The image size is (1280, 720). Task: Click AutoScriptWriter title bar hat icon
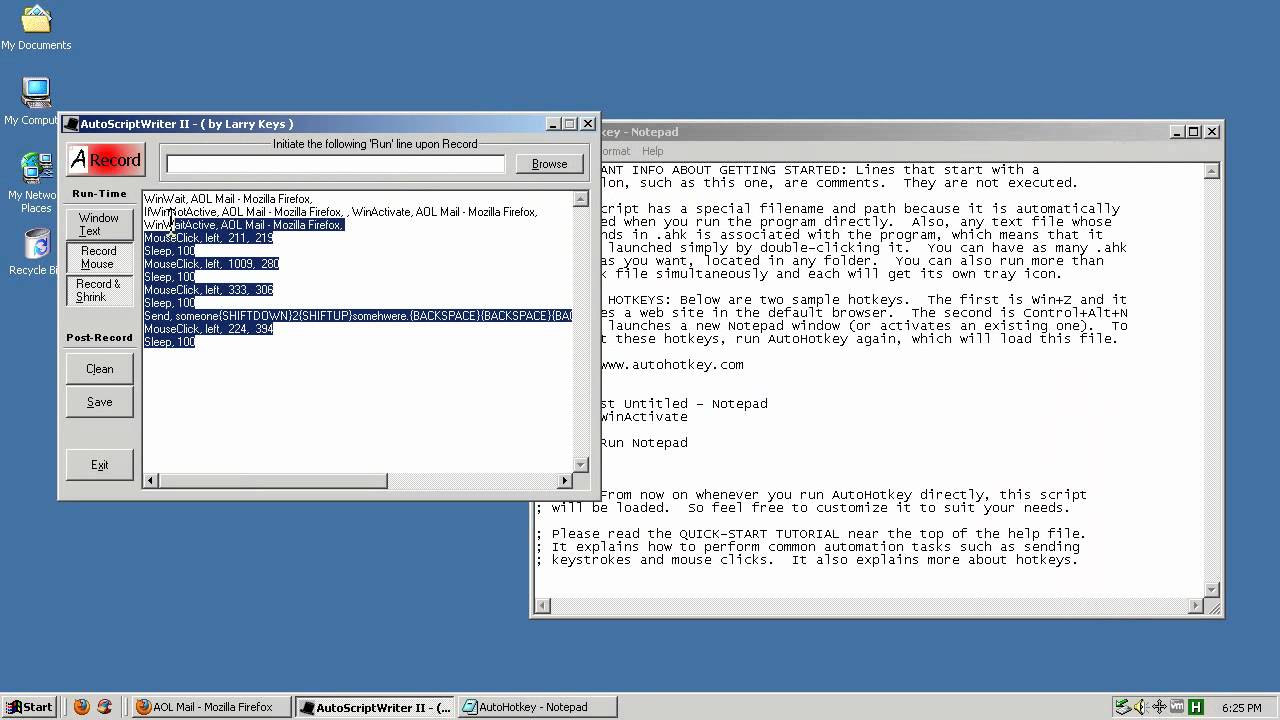click(71, 124)
